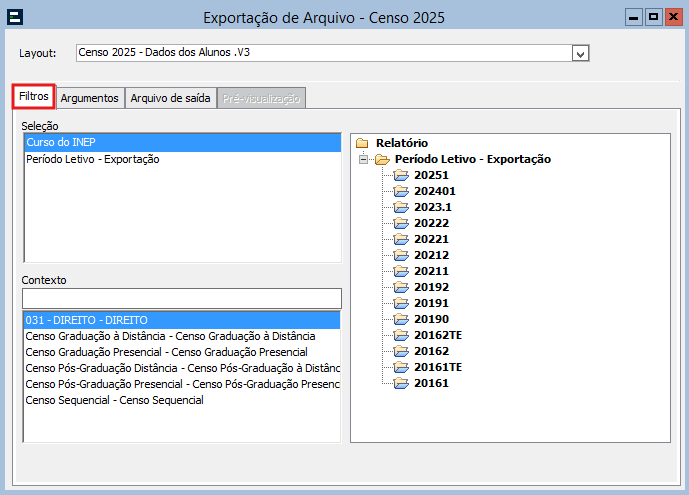Select tree item 20190
Screen dimensions: 689x495
point(432,319)
